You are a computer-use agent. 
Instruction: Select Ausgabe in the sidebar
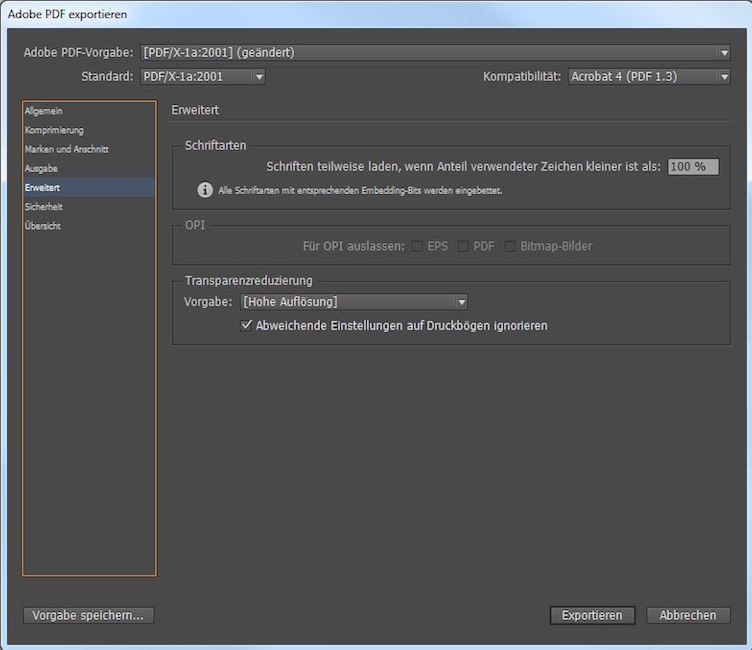[88, 168]
